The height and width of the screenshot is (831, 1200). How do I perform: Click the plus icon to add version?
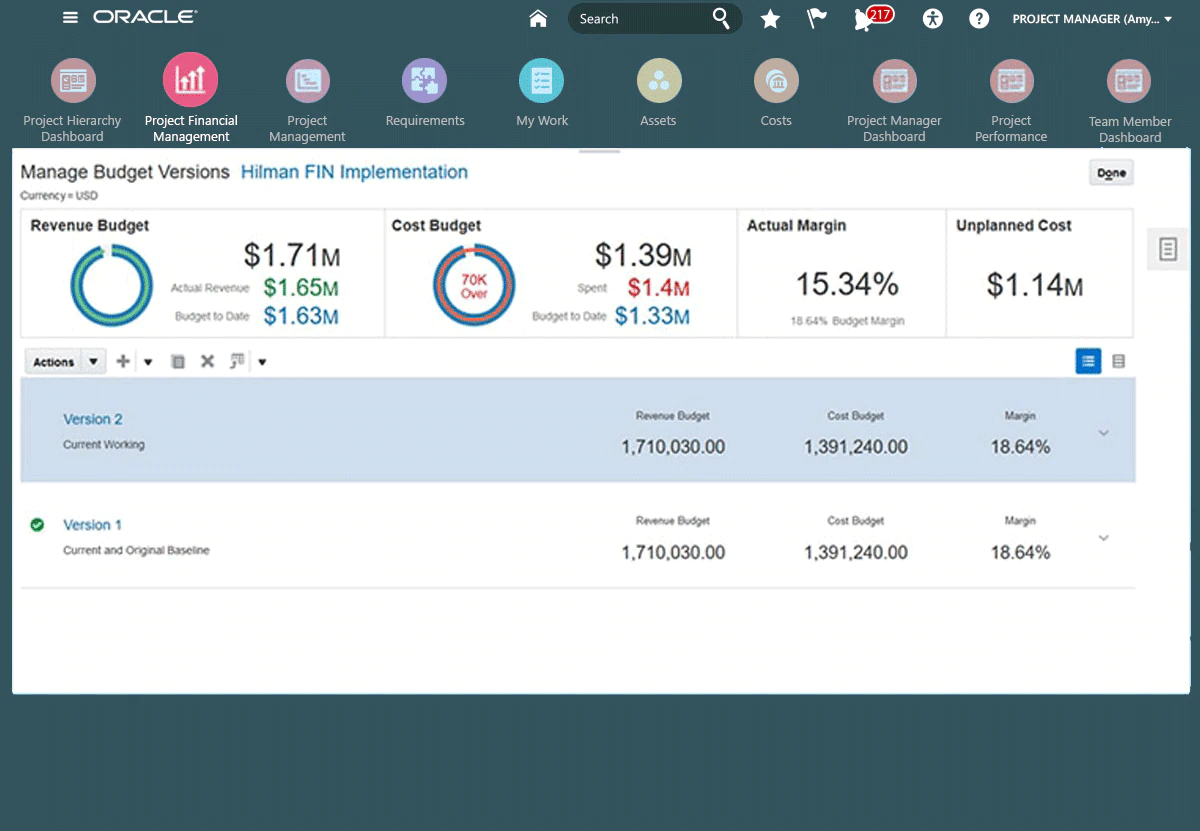(x=123, y=362)
